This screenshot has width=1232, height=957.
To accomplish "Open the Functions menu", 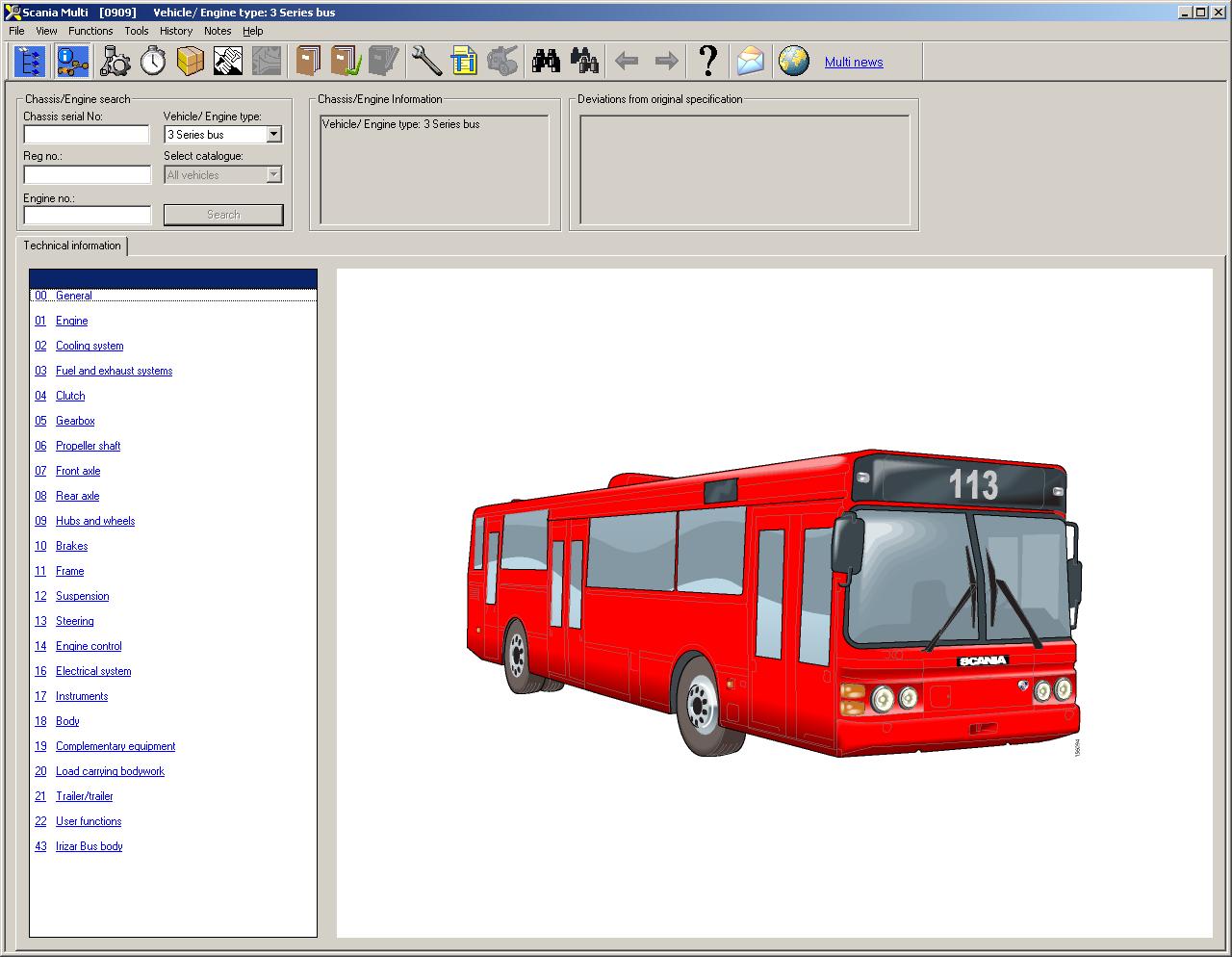I will point(90,31).
